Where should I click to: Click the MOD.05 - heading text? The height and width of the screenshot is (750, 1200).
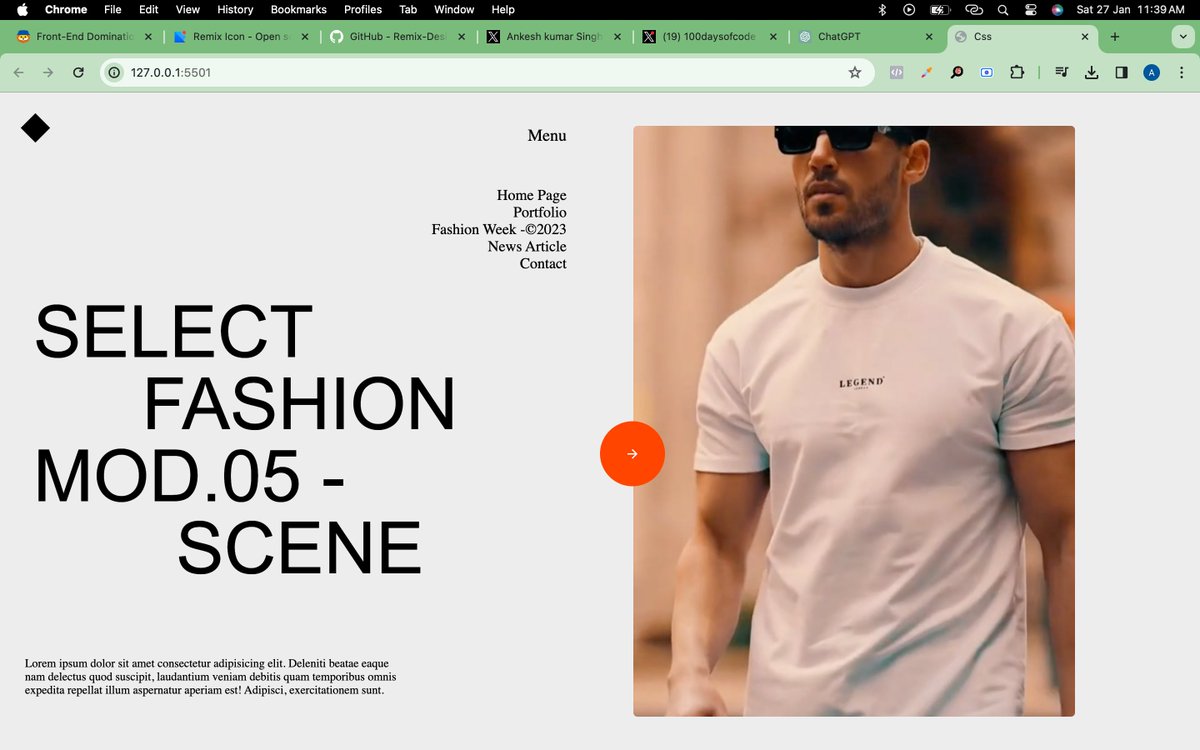190,477
